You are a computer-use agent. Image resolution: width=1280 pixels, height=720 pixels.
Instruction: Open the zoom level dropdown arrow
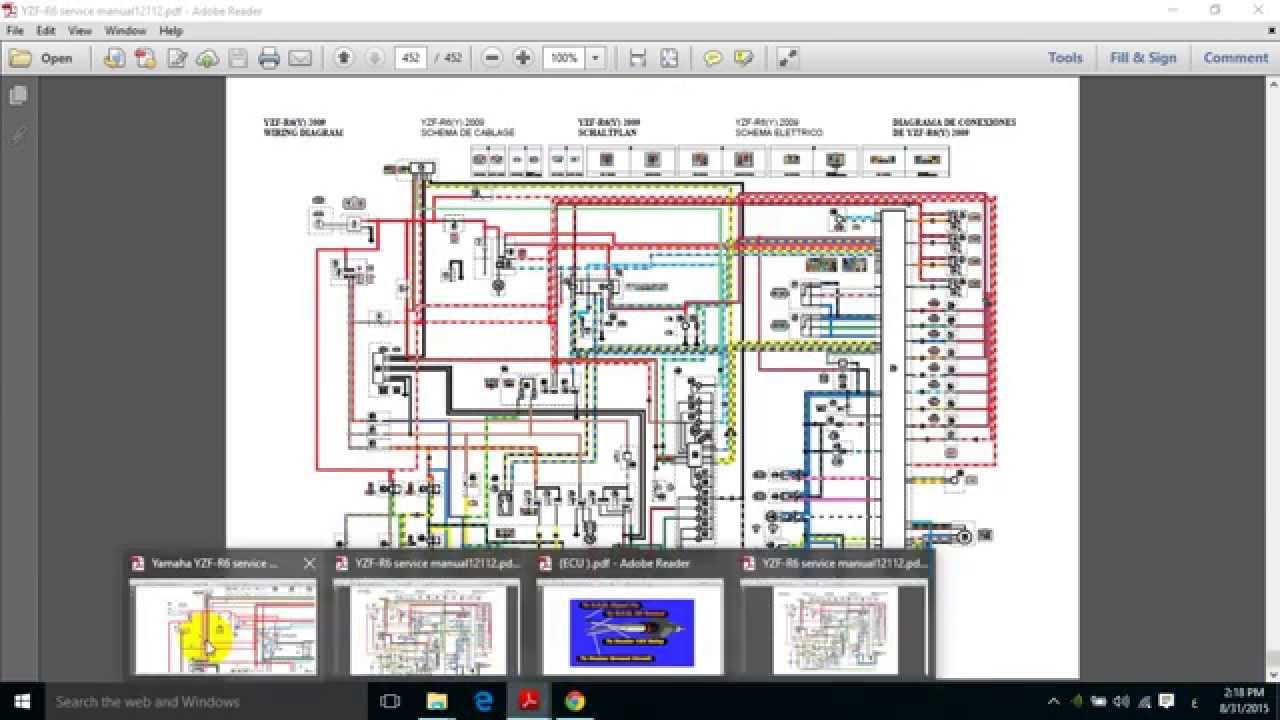(x=596, y=58)
